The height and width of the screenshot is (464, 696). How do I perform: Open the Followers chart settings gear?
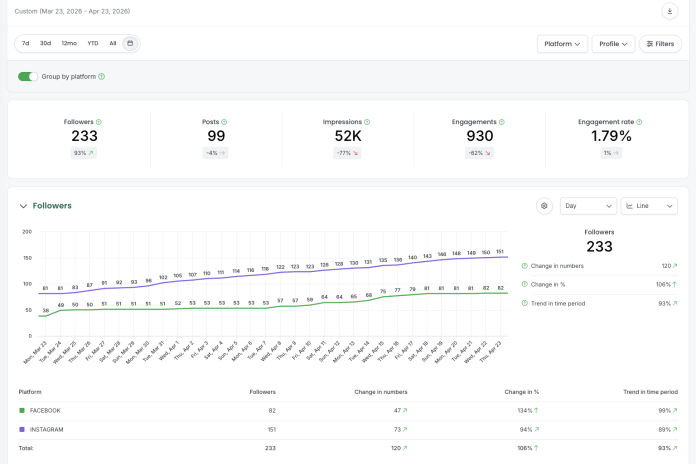coord(544,206)
